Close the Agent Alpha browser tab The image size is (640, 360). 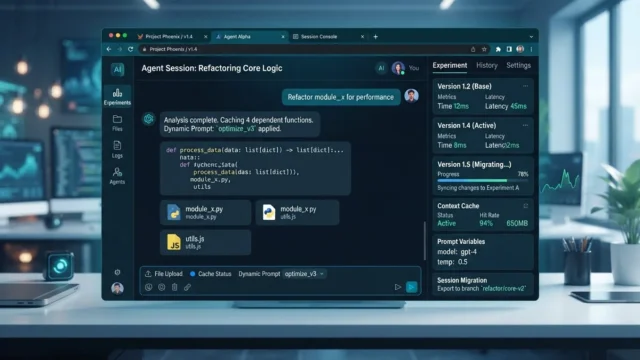(283, 37)
